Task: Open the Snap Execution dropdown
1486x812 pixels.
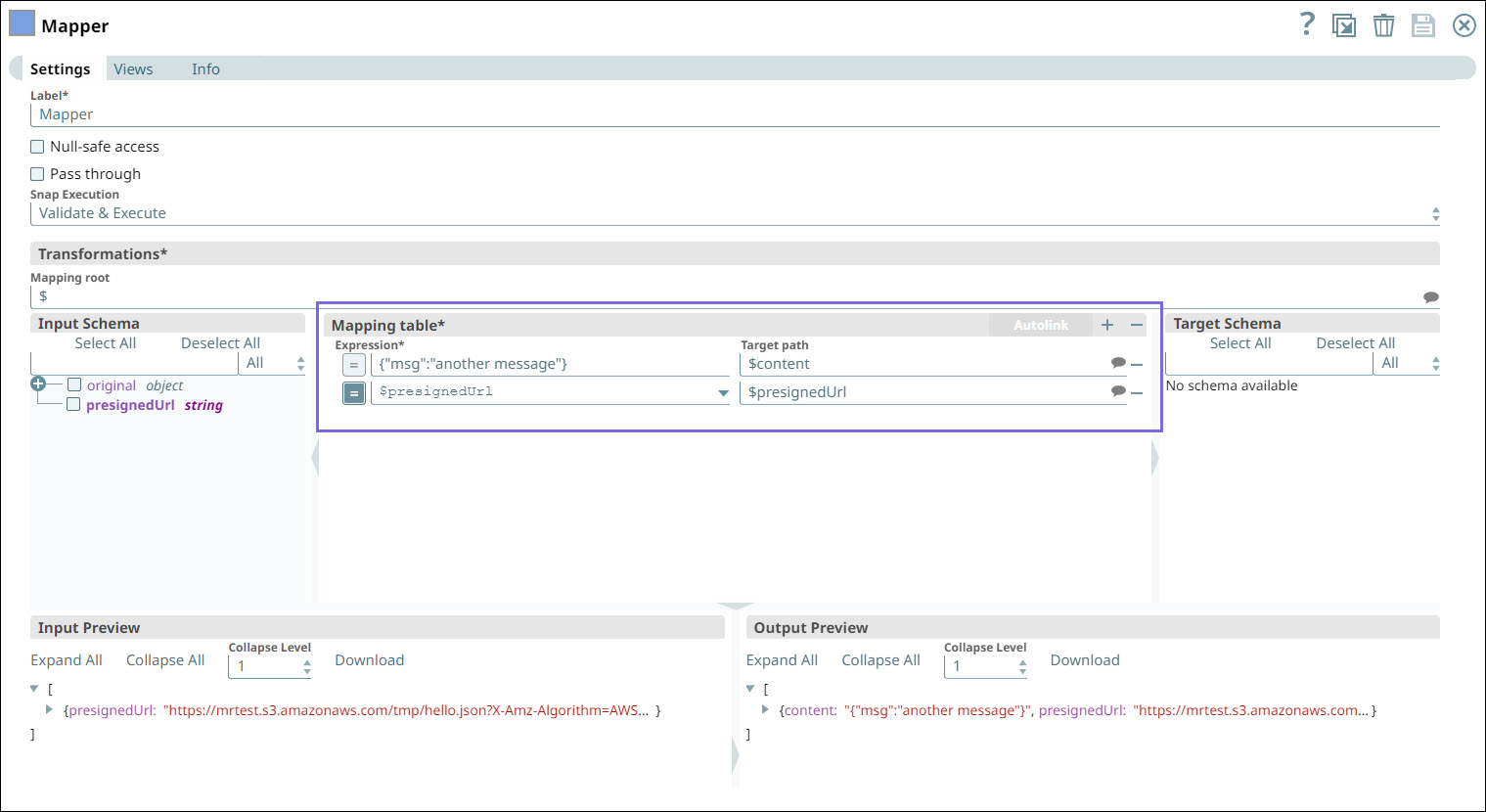Action: [734, 213]
